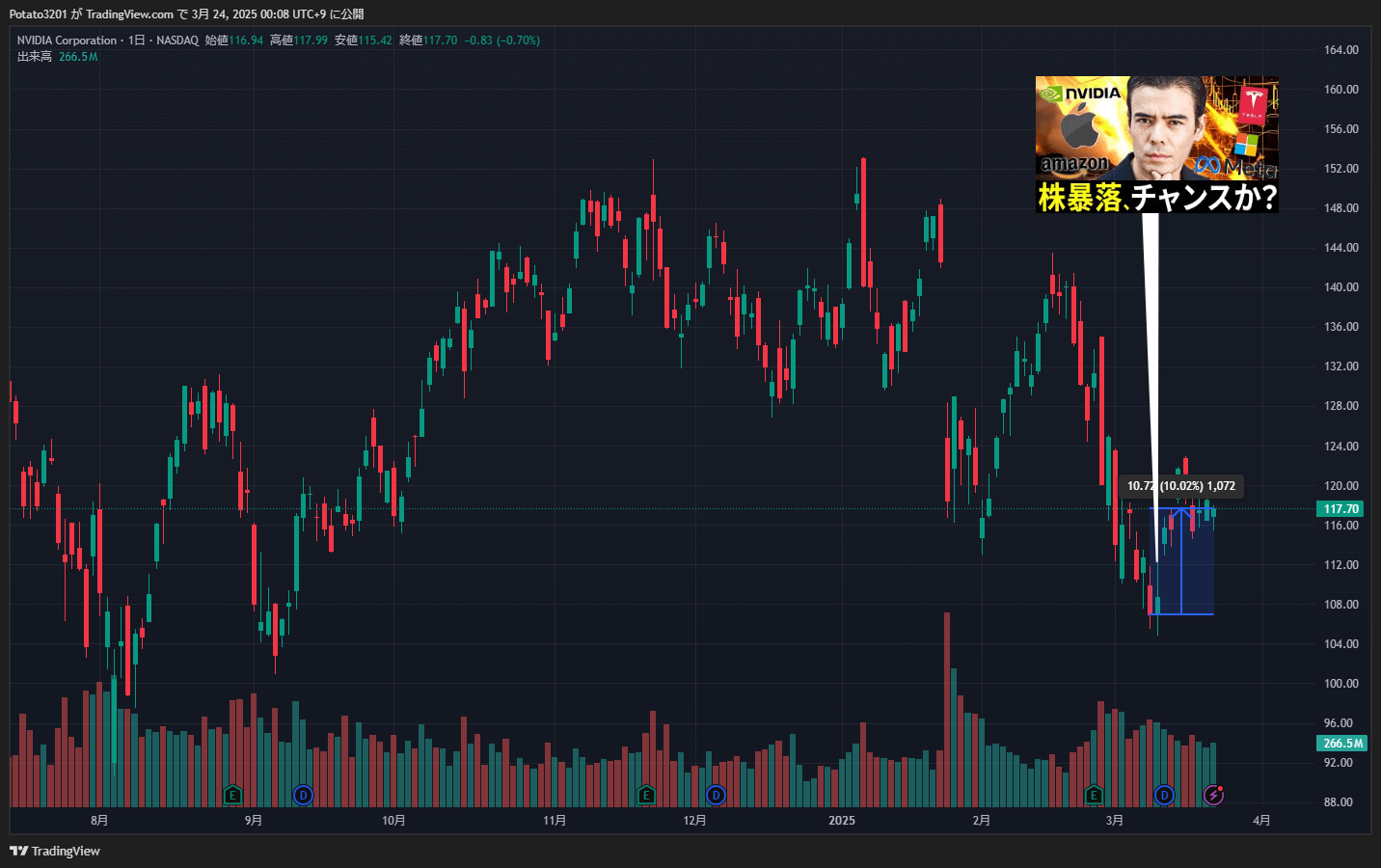
Task: Click the earnings E marker just before 3月
Action: click(x=1094, y=796)
